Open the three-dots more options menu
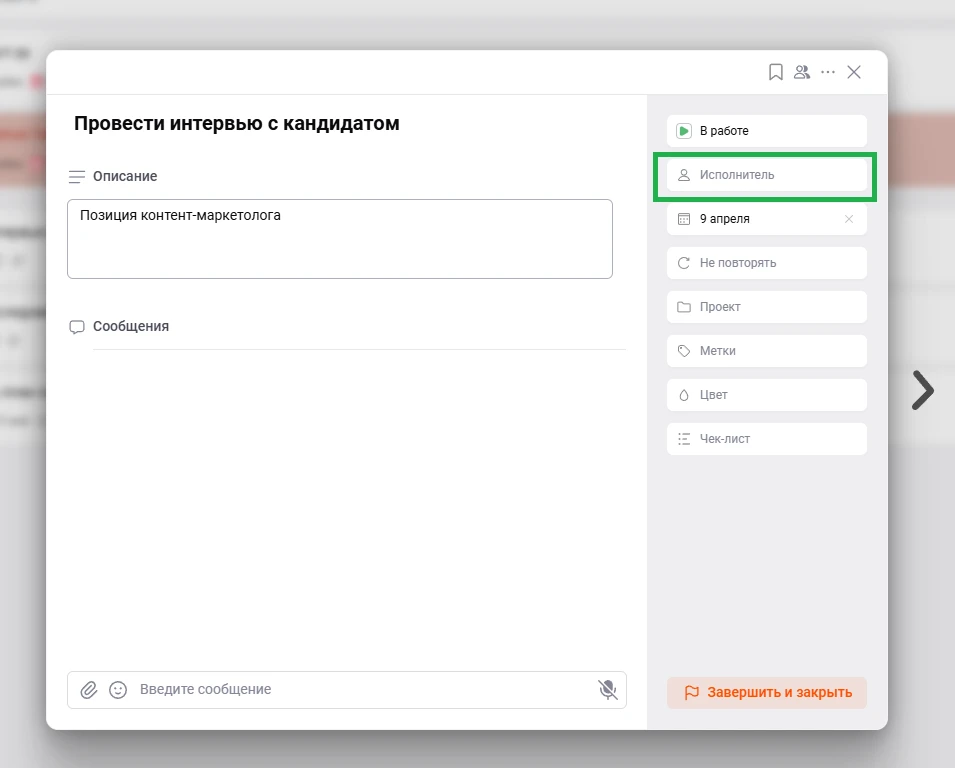The width and height of the screenshot is (955, 768). (x=828, y=72)
